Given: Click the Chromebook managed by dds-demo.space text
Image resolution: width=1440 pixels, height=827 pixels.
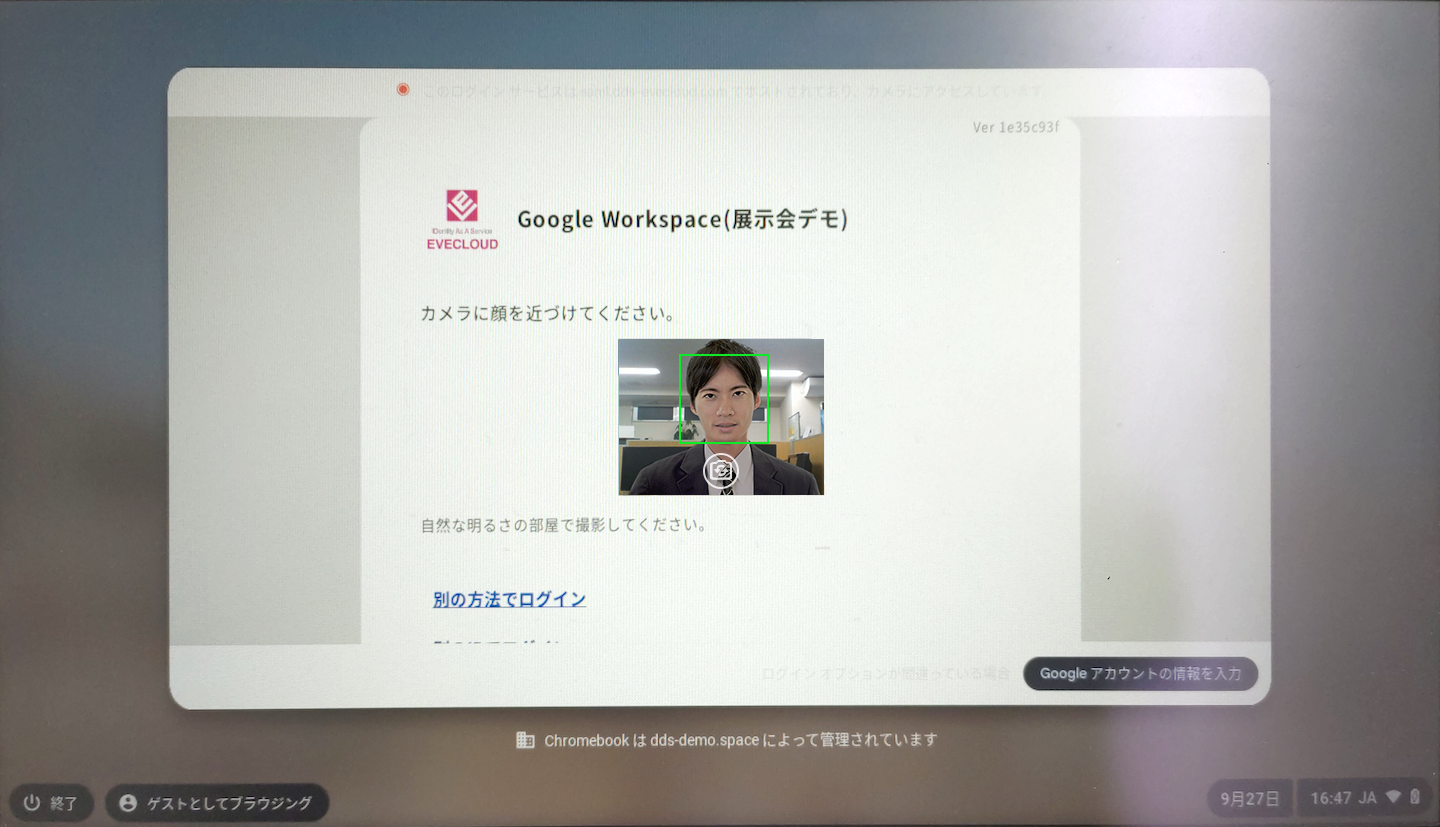Looking at the screenshot, I should click(x=740, y=740).
